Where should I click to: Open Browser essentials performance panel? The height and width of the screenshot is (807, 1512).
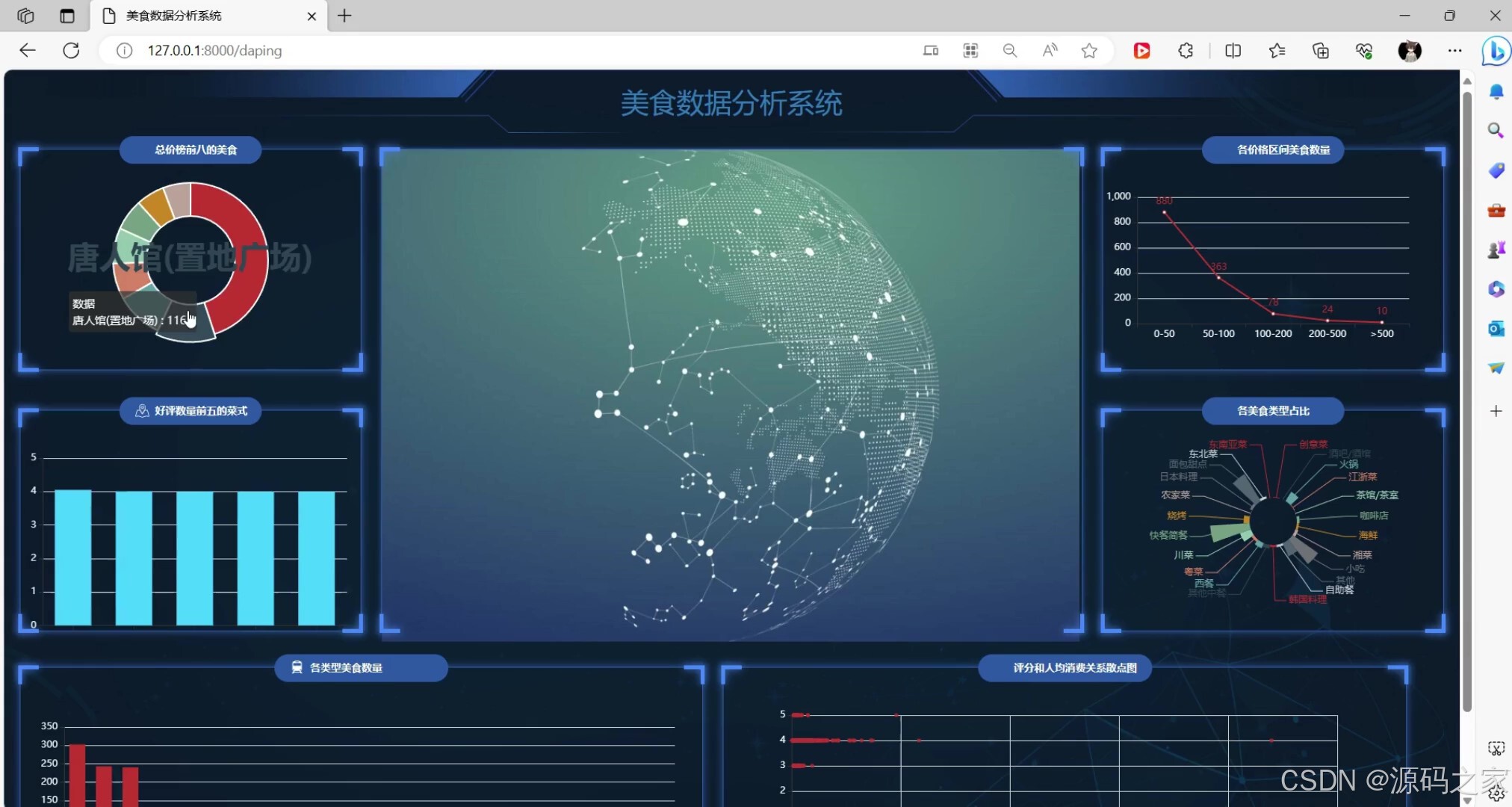(x=1365, y=51)
